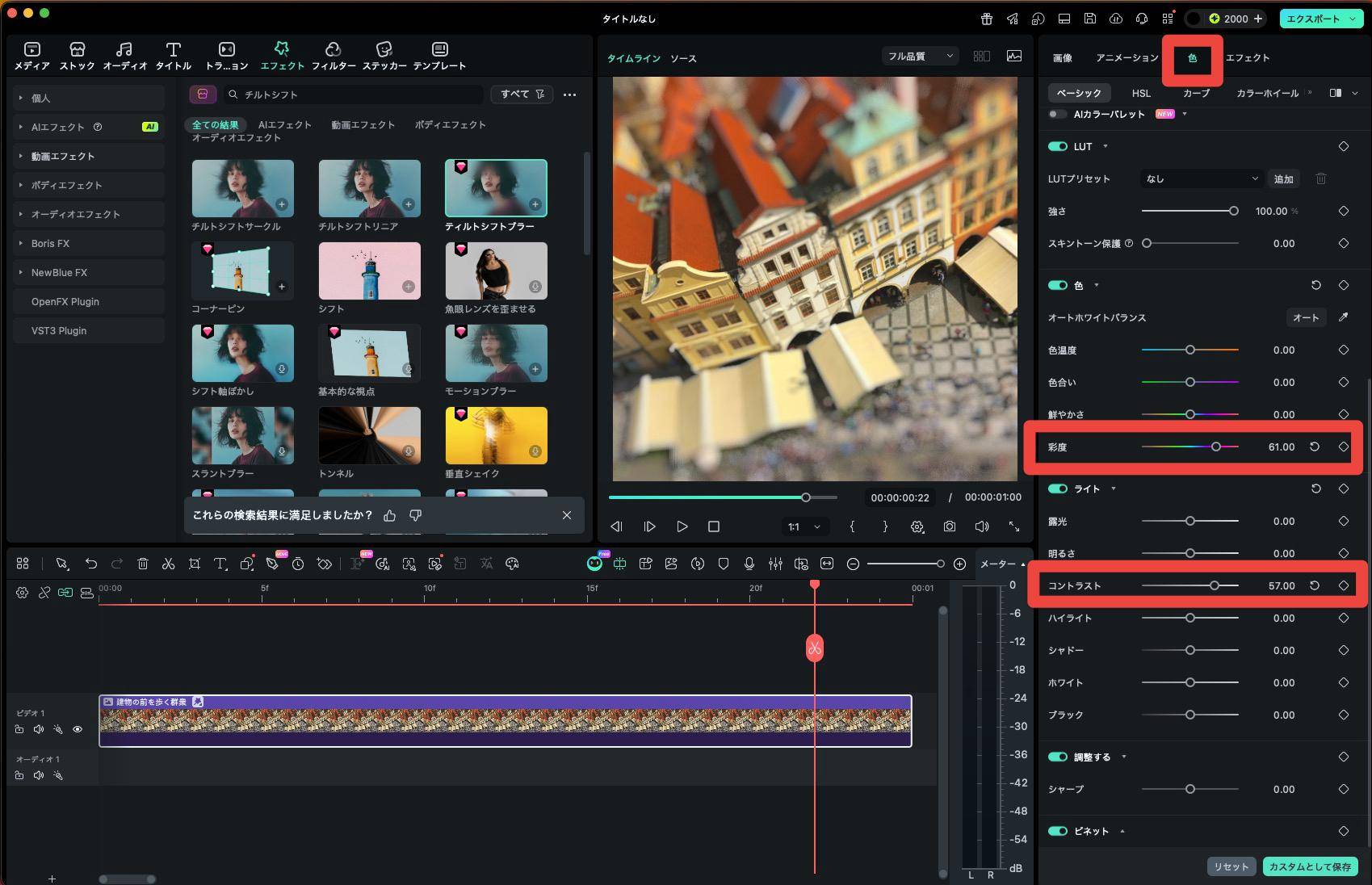This screenshot has width=1372, height=885.
Task: Open the すべて filter dropdown
Action: pos(522,94)
